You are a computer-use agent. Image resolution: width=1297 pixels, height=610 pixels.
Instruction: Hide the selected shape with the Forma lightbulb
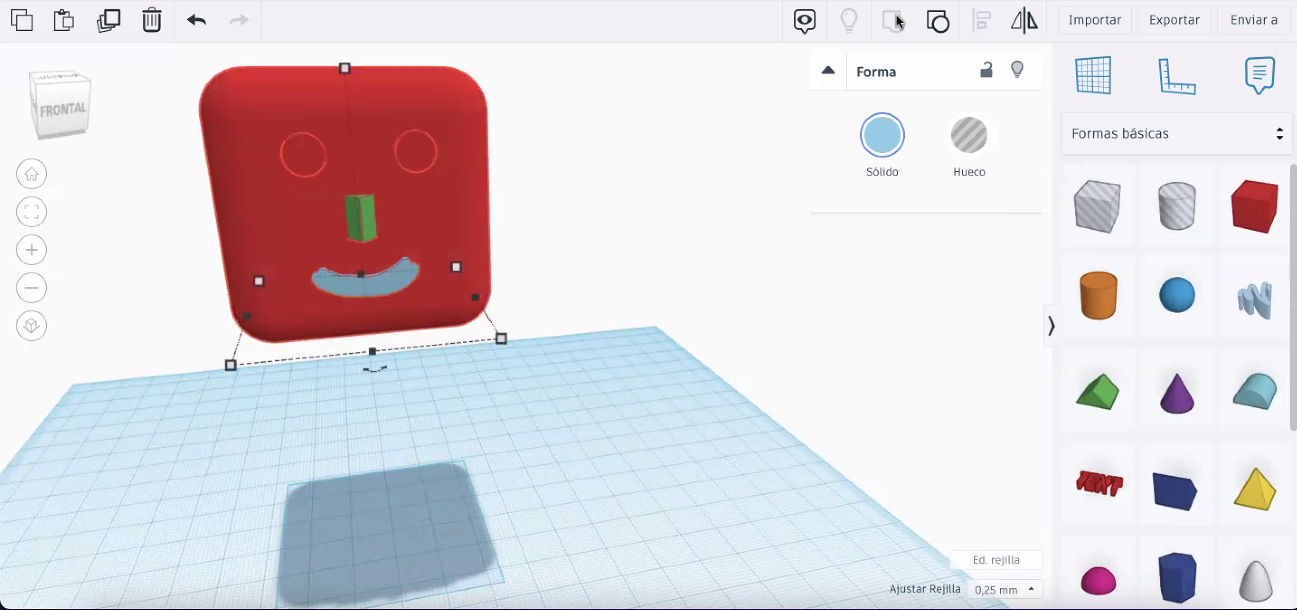[1017, 70]
